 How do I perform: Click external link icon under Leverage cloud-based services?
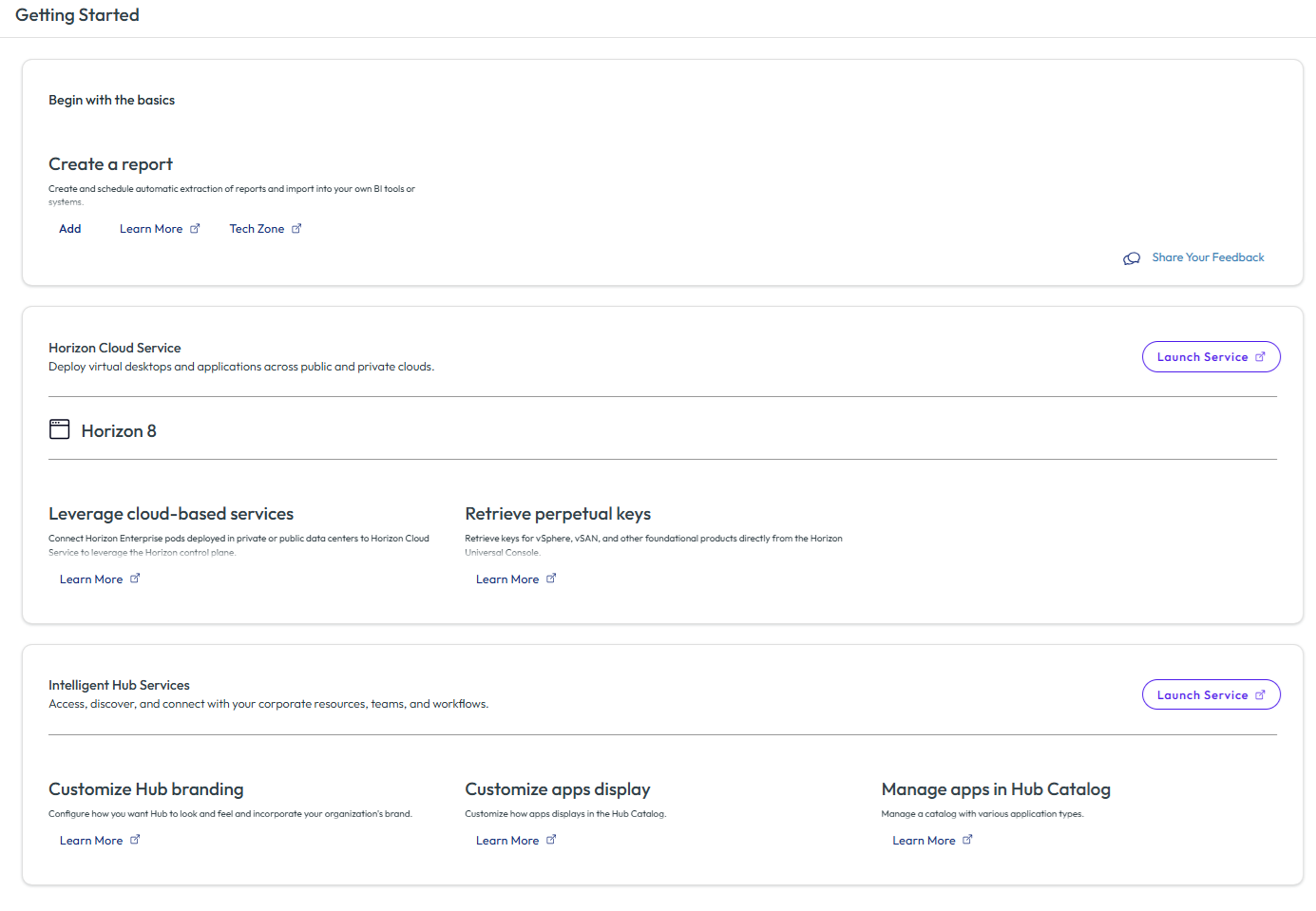[x=135, y=578]
